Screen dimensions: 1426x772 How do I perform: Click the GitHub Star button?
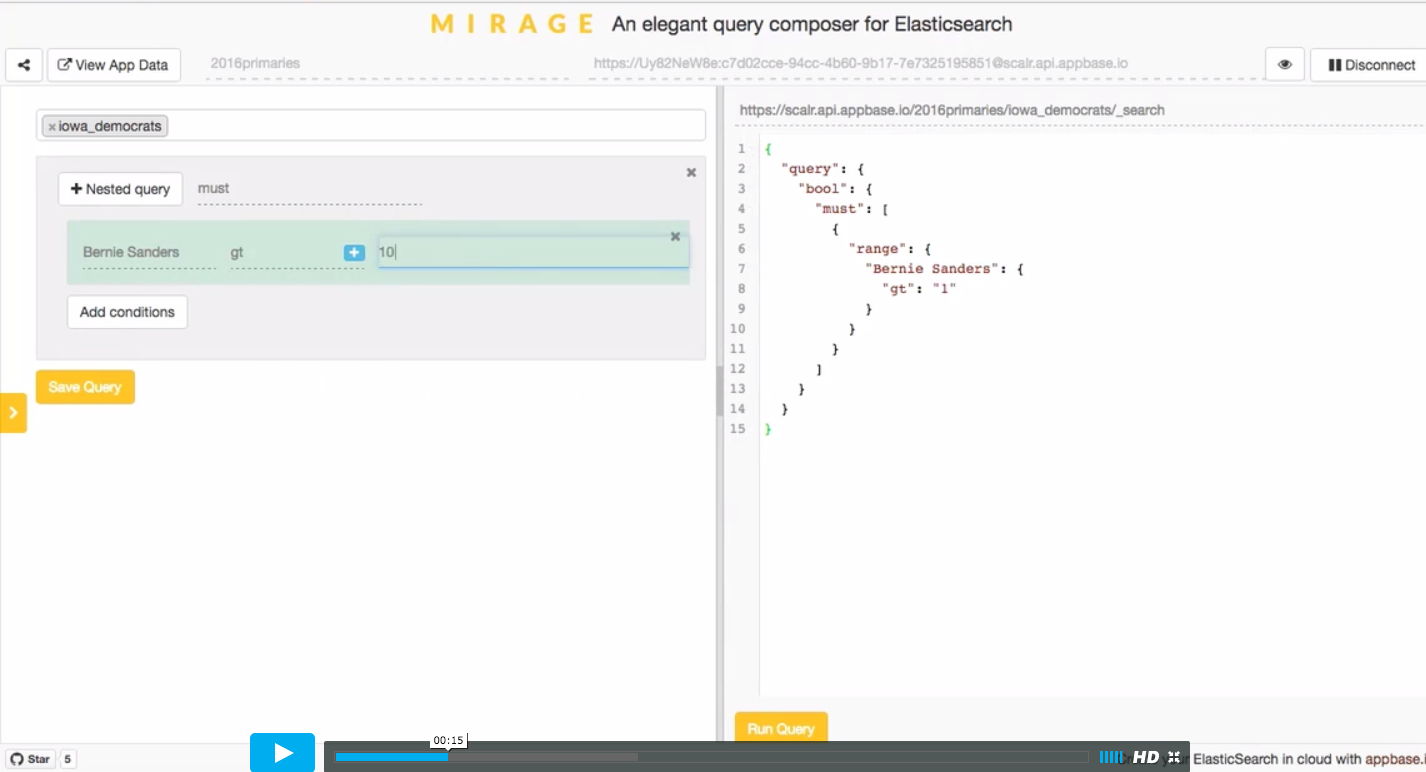(x=30, y=759)
